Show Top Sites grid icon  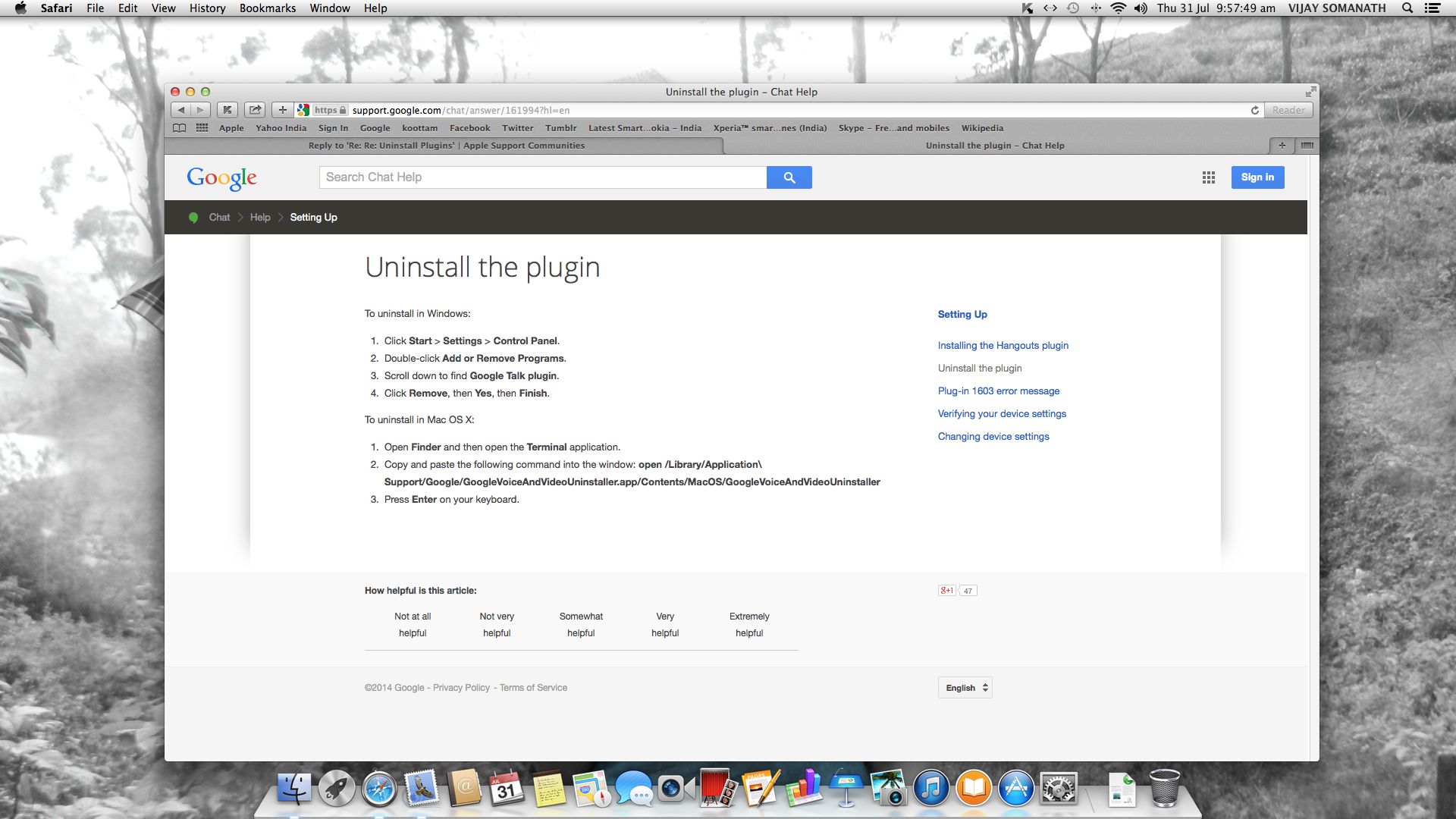coord(202,128)
